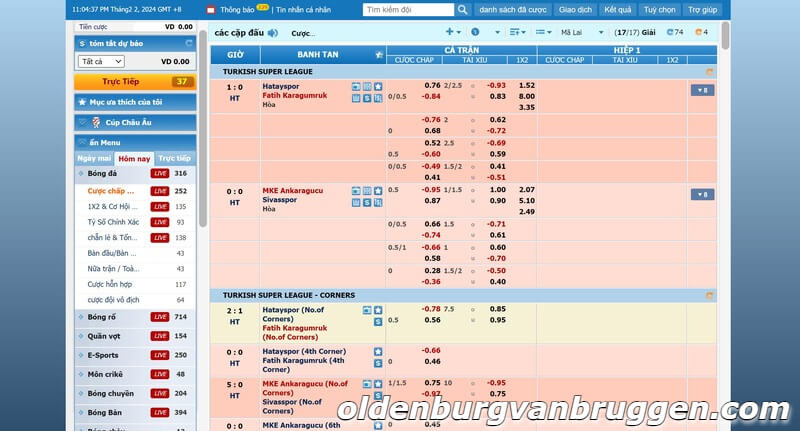Open statistics S icon for MKE Ankaragucu match
800x431 pixels.
pyautogui.click(x=367, y=202)
